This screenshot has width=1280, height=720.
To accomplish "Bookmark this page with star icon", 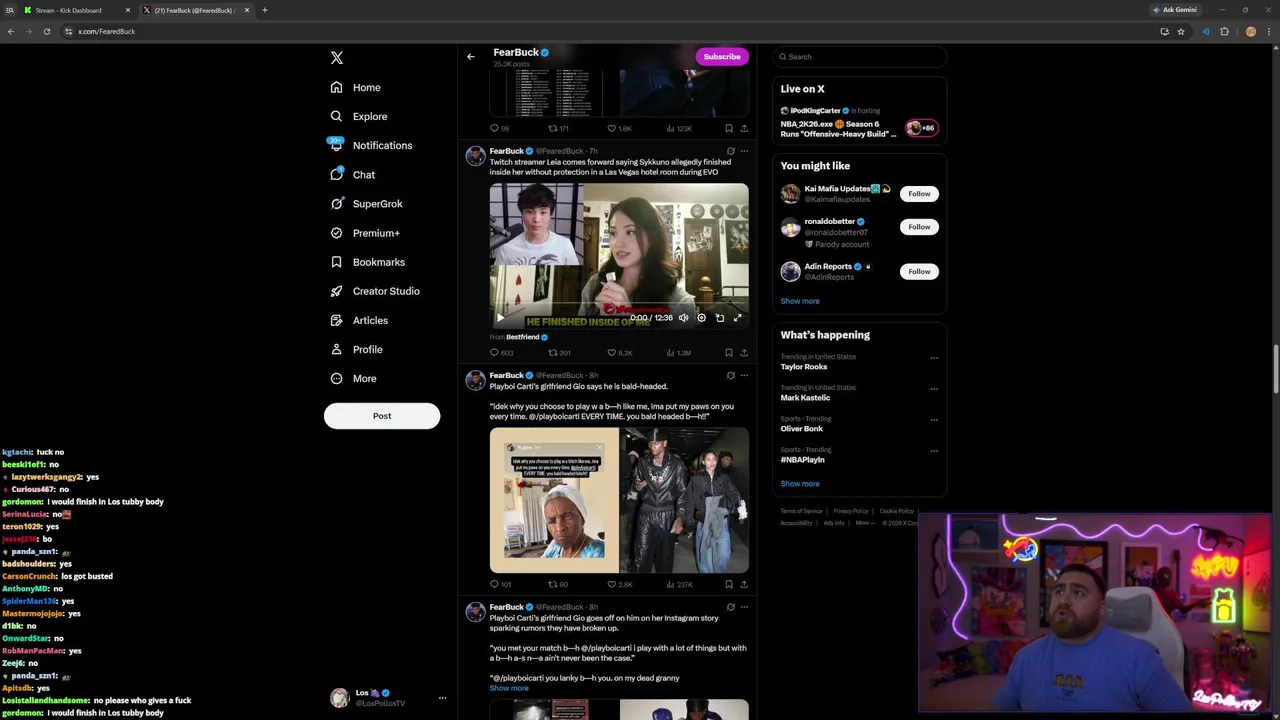I will pos(1181,31).
